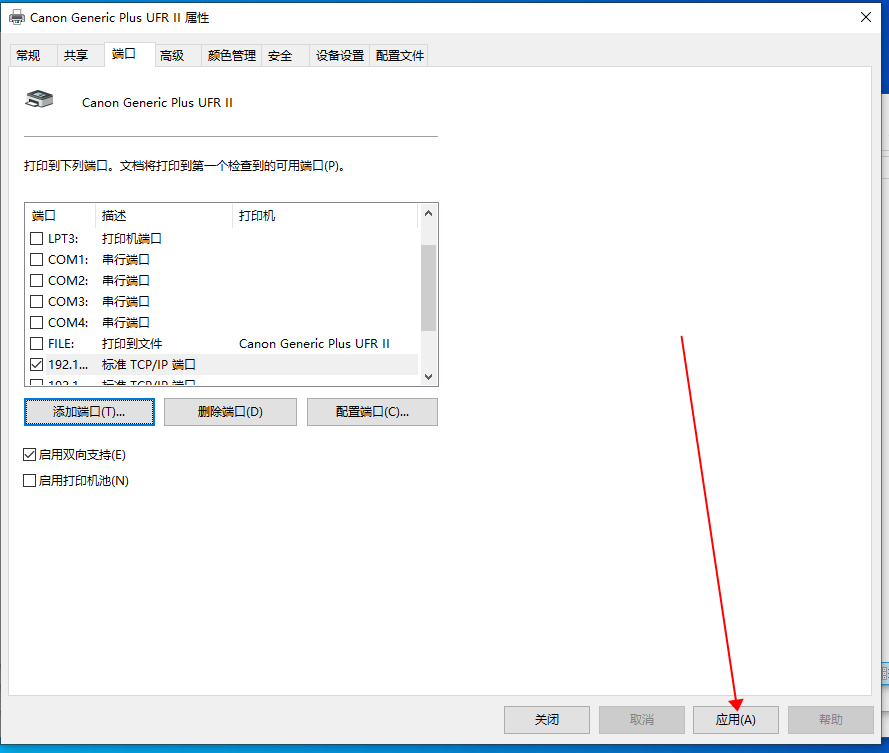Click the printer icon in title bar
The height and width of the screenshot is (753, 889).
pos(17,17)
